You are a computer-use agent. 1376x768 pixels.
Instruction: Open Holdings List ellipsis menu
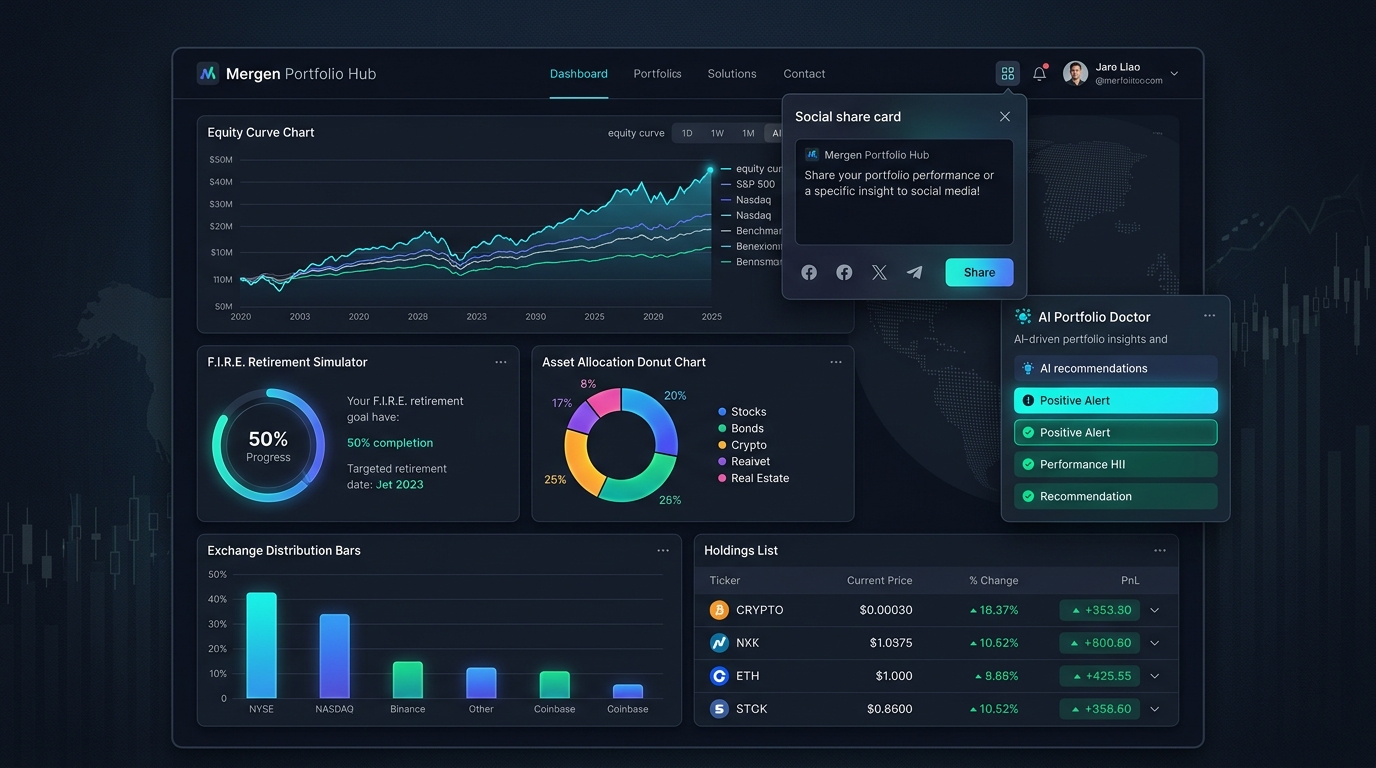click(1160, 550)
